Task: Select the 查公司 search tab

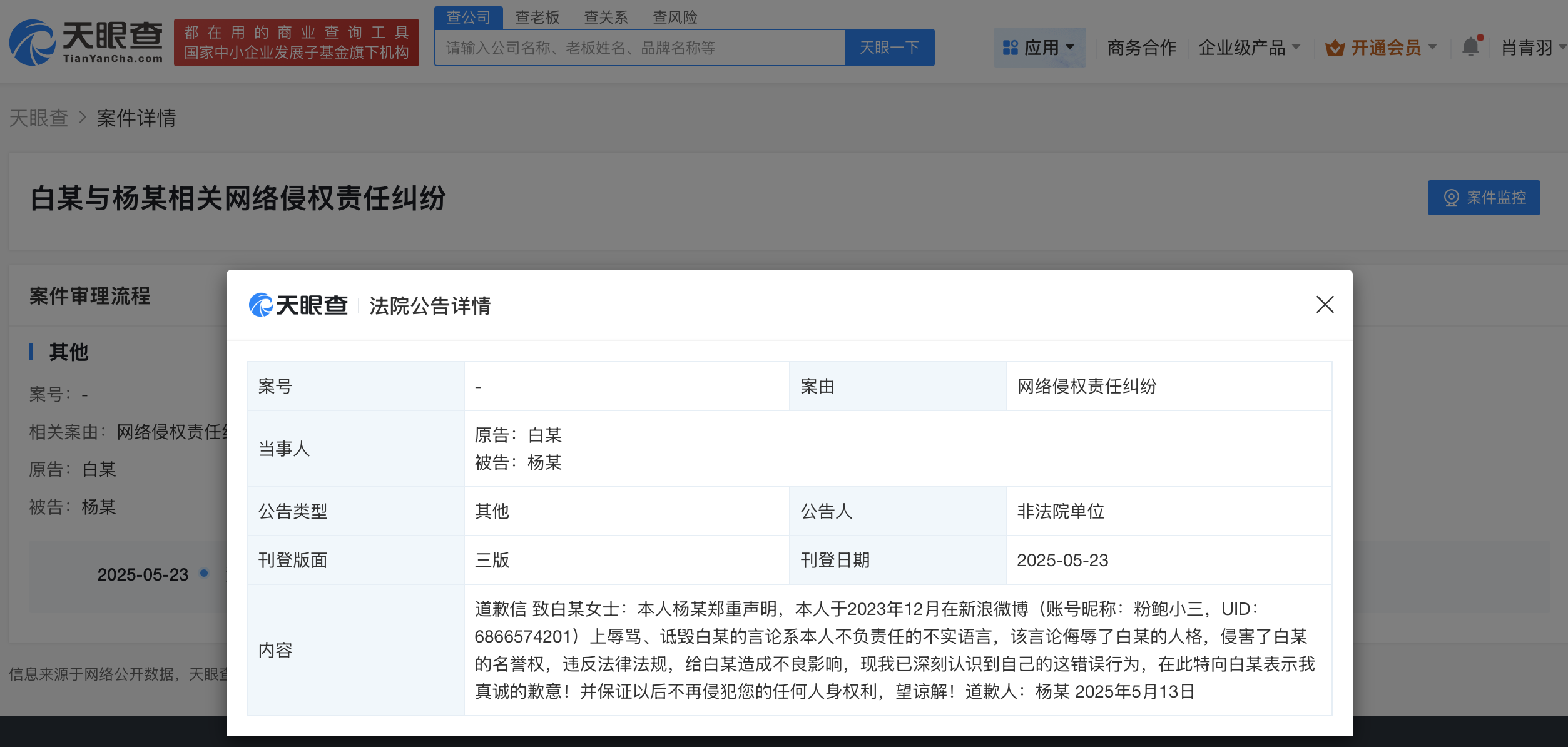Action: point(468,18)
